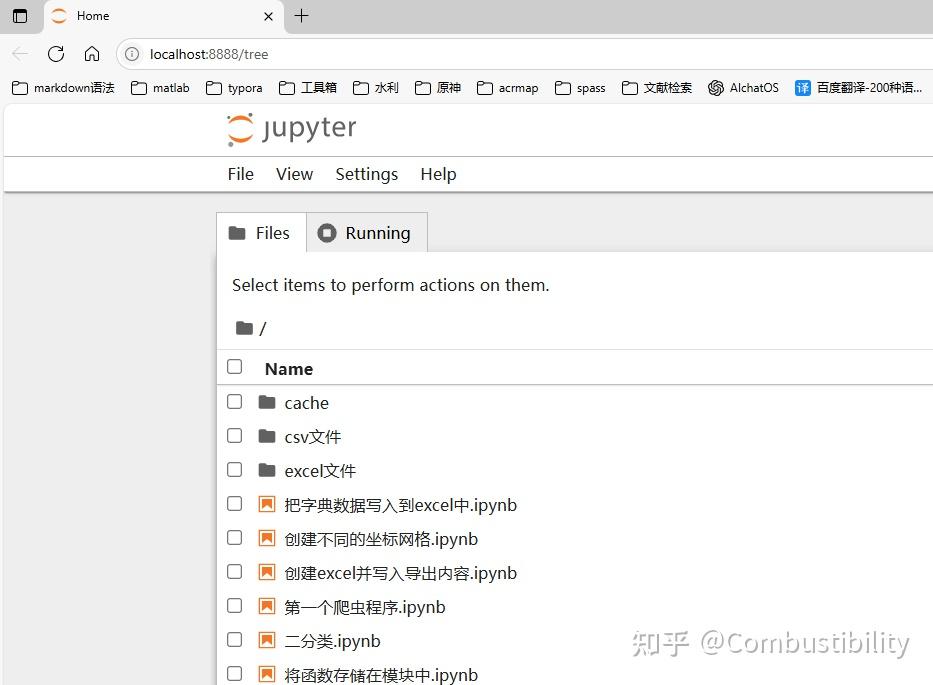Sort files by clicking the Name header

click(288, 368)
